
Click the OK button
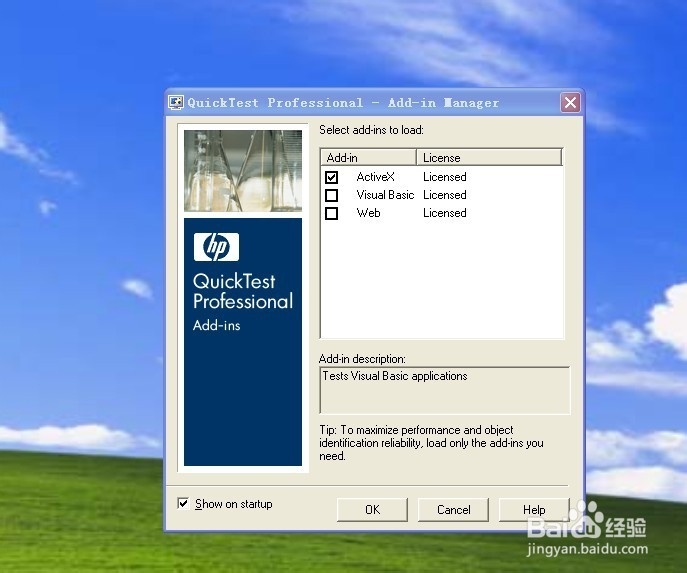[x=372, y=509]
